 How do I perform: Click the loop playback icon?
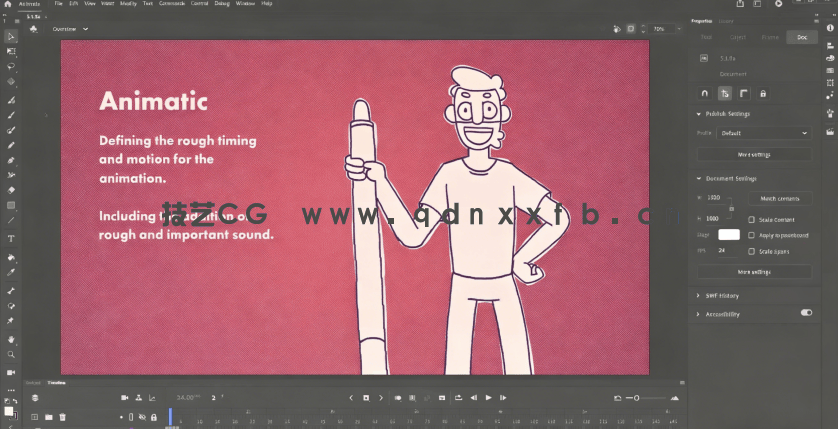coord(459,398)
